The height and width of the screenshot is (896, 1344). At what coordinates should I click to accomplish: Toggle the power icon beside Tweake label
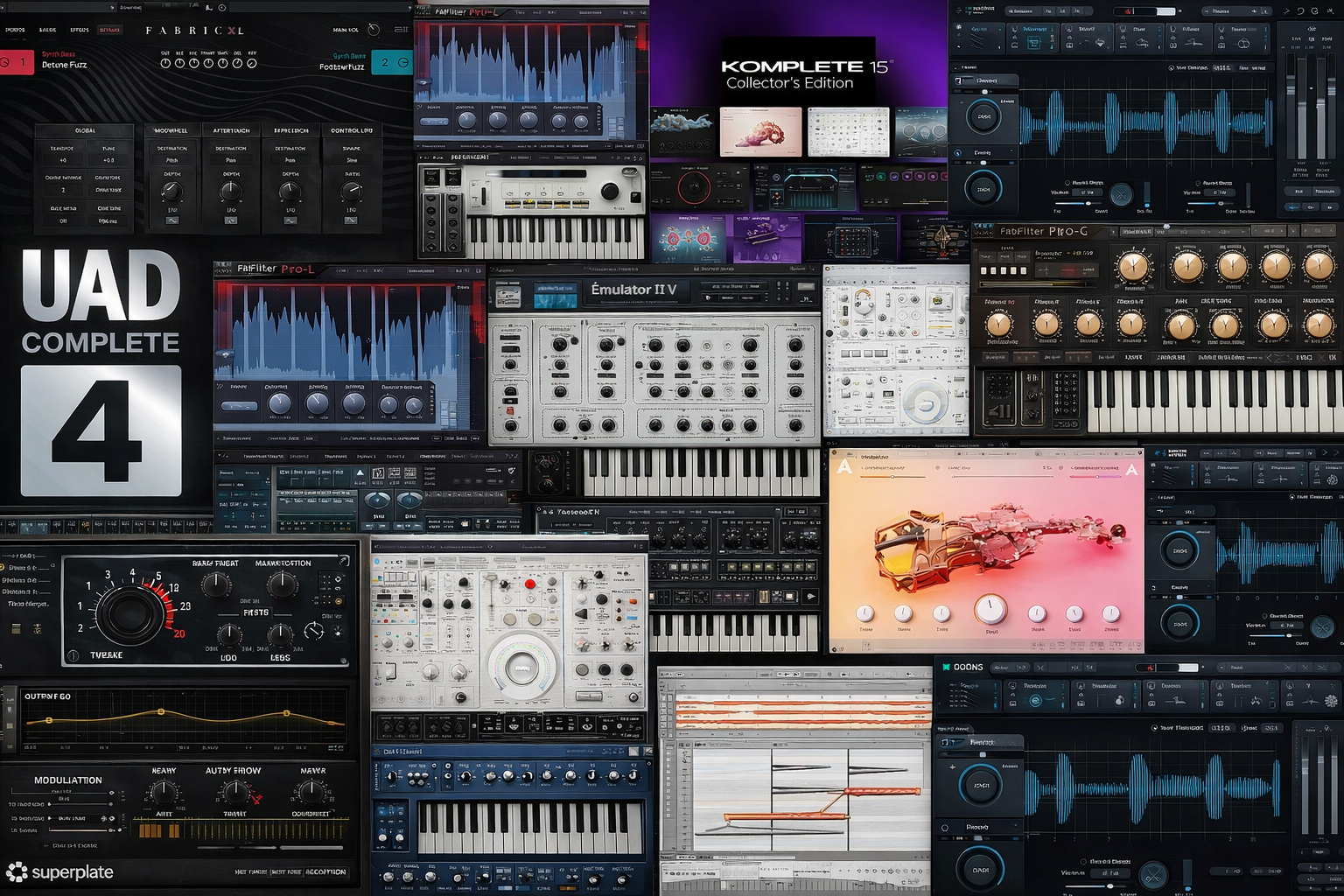[73, 655]
